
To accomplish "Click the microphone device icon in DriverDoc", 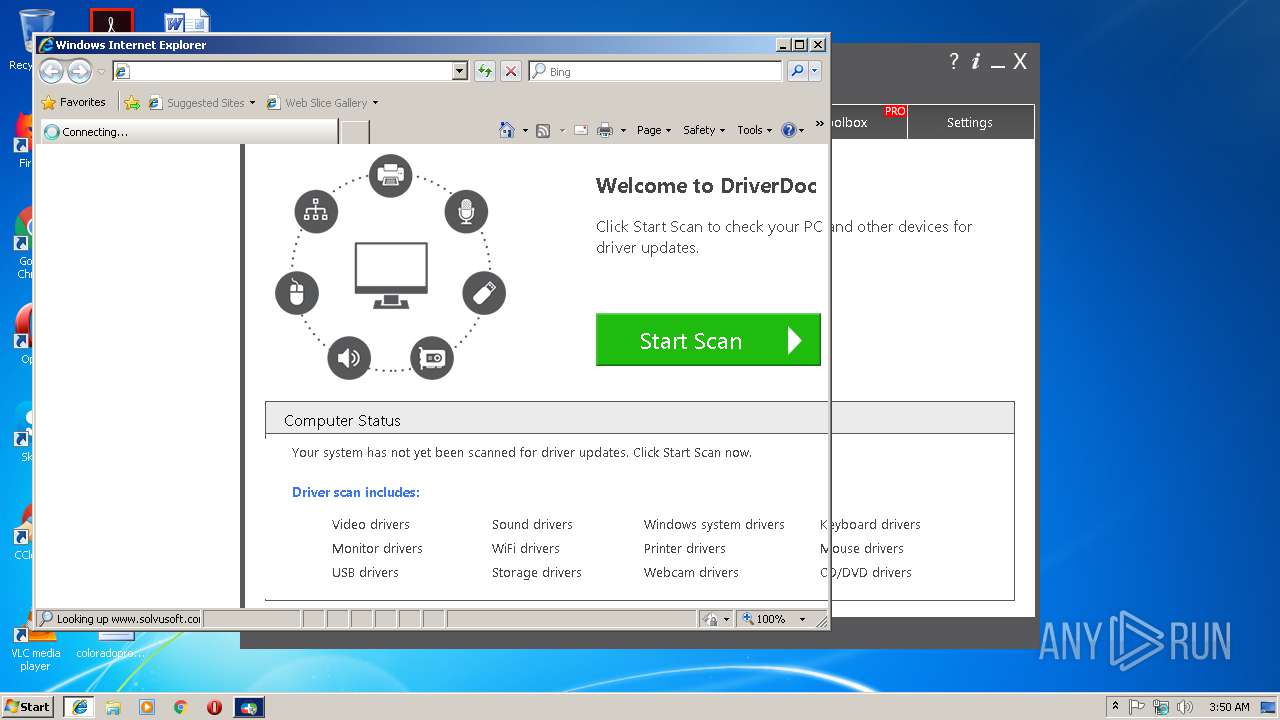I will (466, 211).
